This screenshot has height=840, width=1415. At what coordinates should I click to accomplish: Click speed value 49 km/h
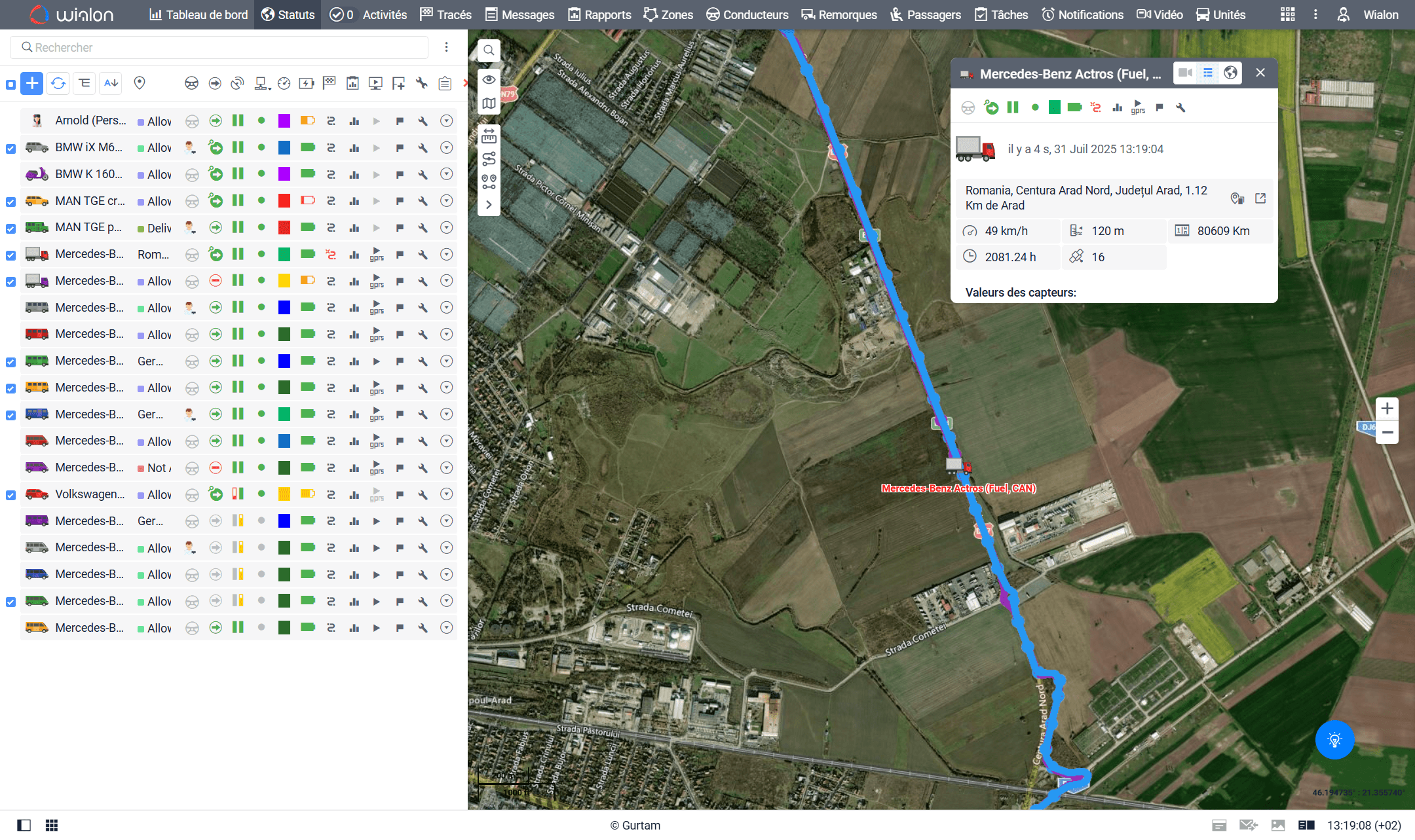tap(1006, 231)
